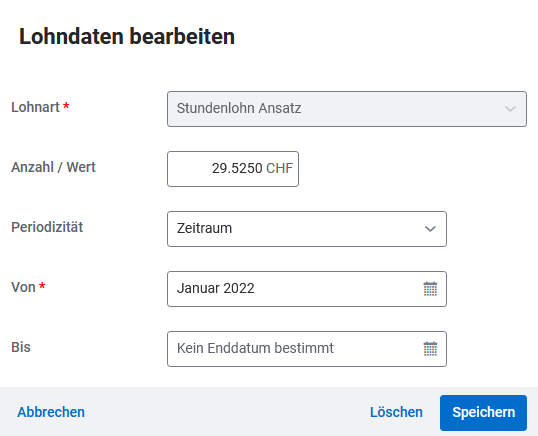The width and height of the screenshot is (538, 436).
Task: Click the Januar 2022 date field
Action: 307,289
